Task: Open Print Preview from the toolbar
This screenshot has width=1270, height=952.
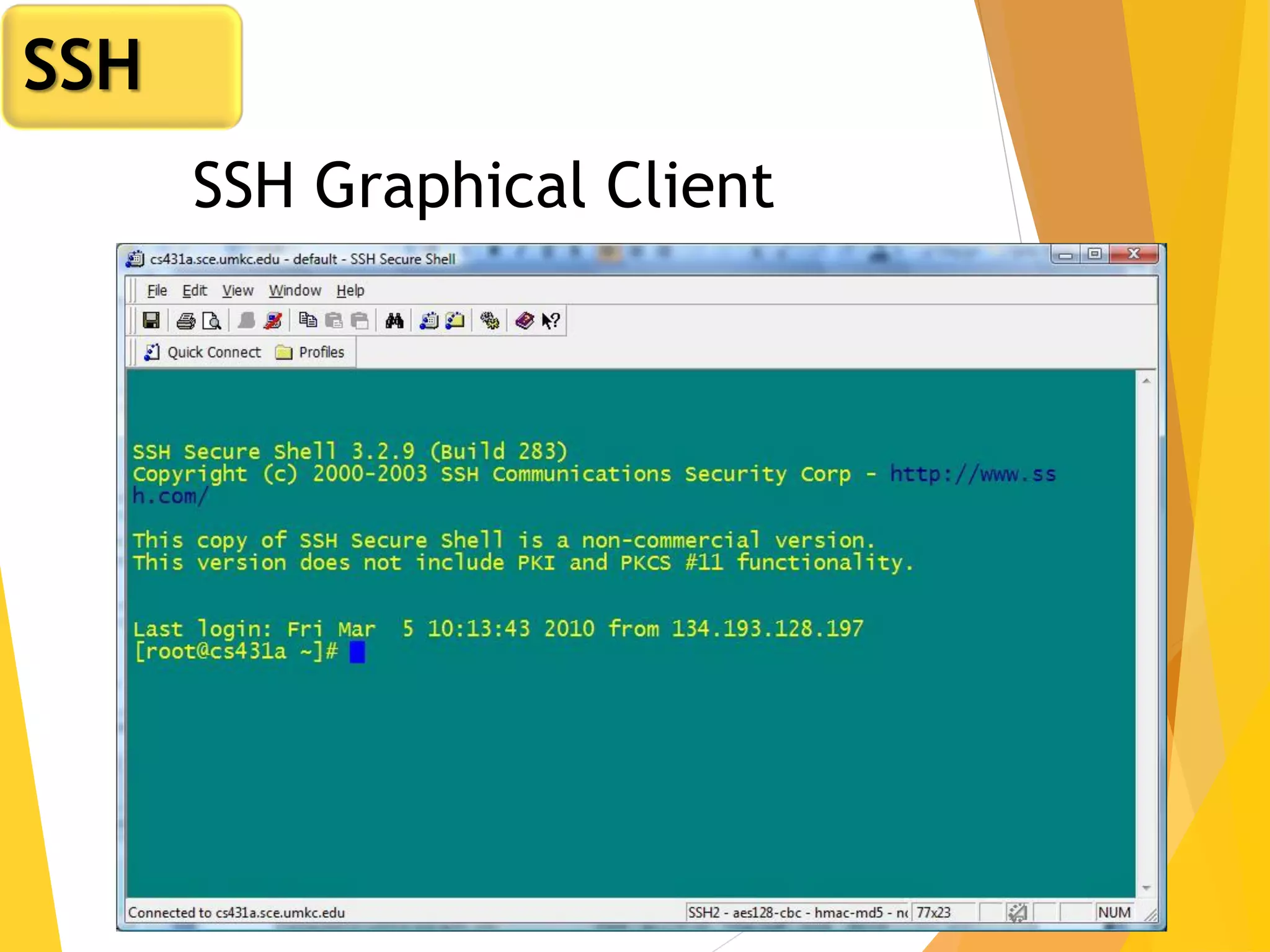Action: (x=211, y=320)
